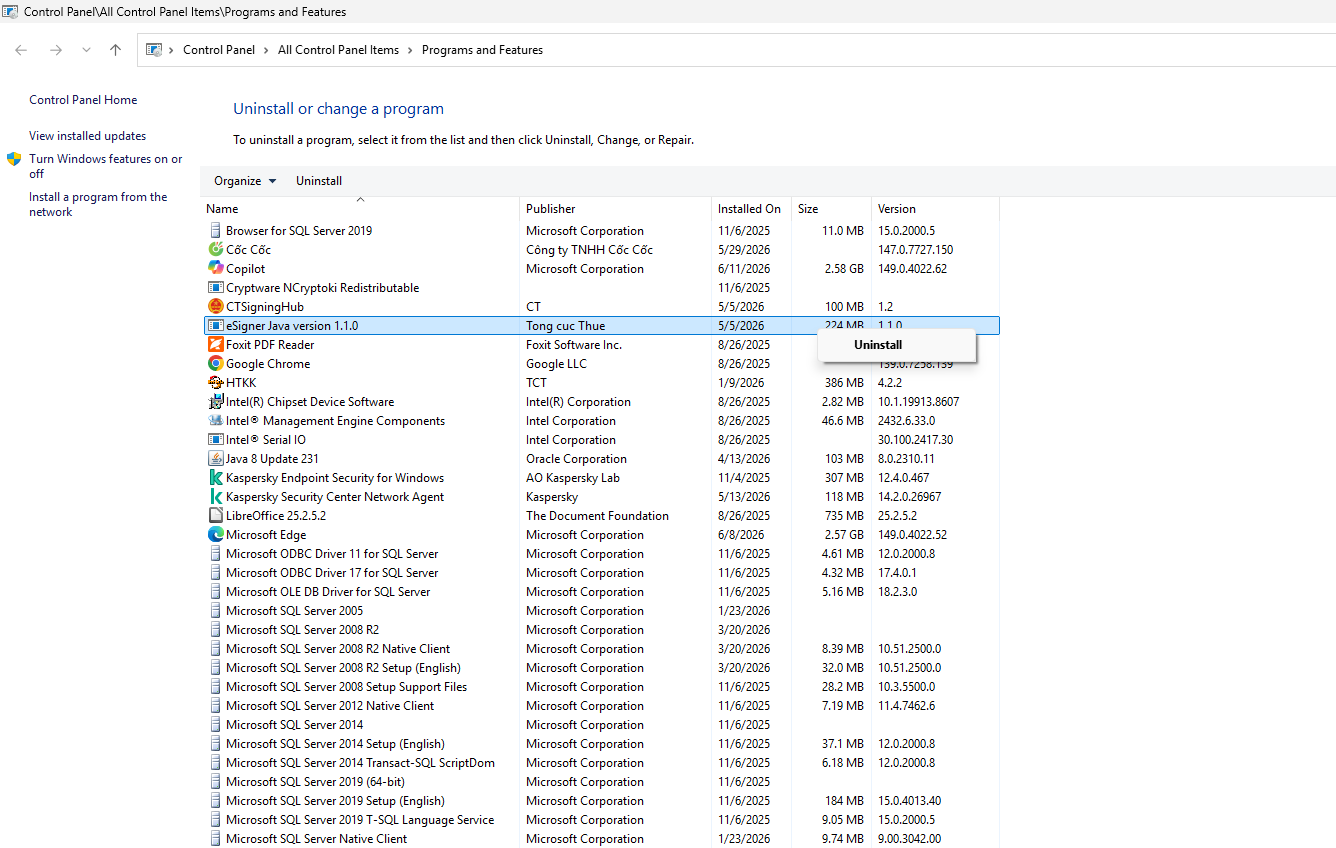Go back with the navigation arrow
Viewport: 1336px width, 848px height.
tap(21, 50)
